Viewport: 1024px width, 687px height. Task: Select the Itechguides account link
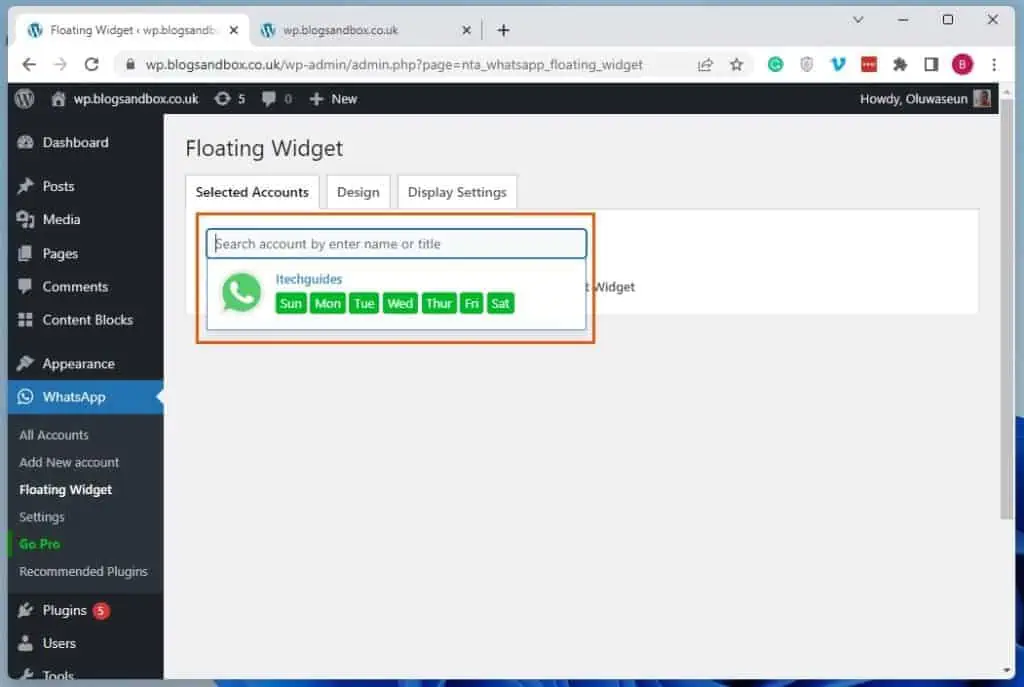point(308,279)
